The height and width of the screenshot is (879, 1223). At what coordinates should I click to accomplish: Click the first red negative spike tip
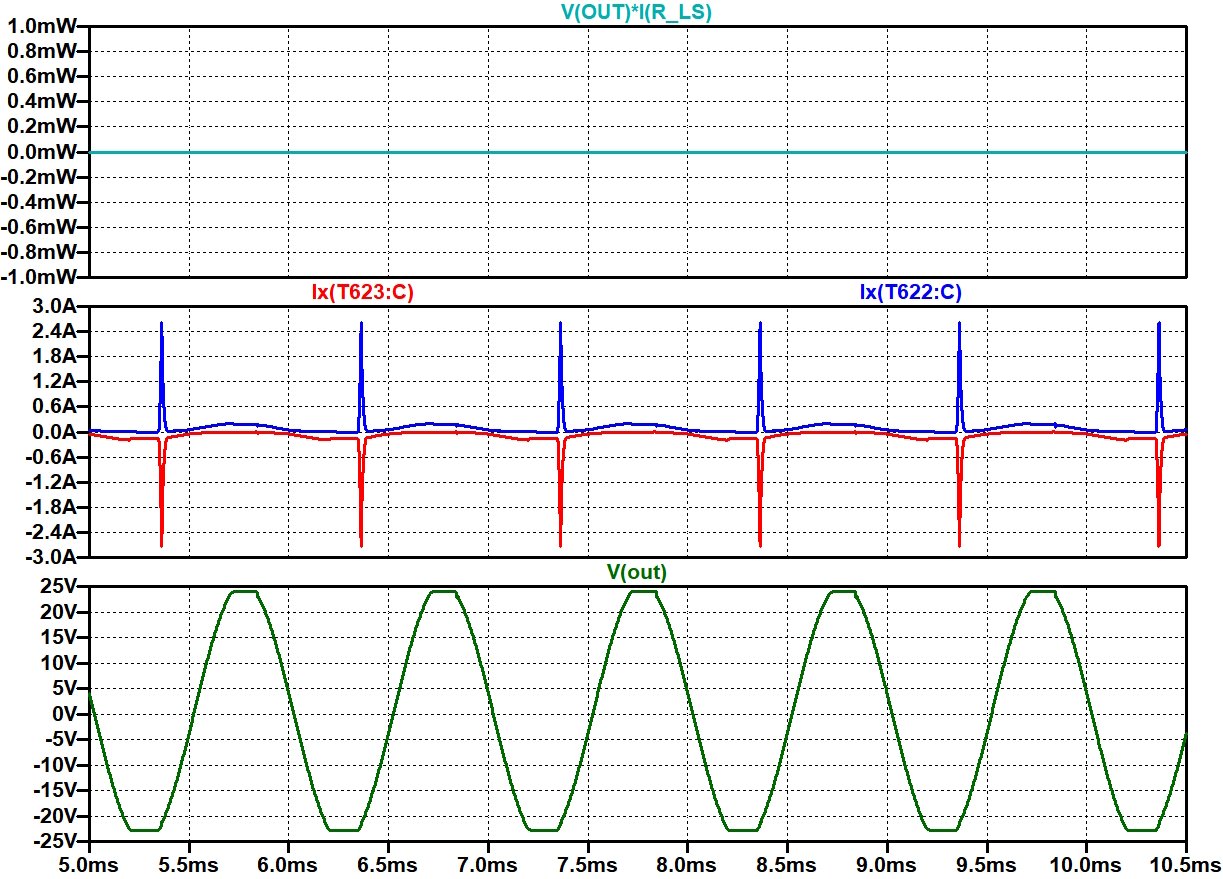pos(161,545)
